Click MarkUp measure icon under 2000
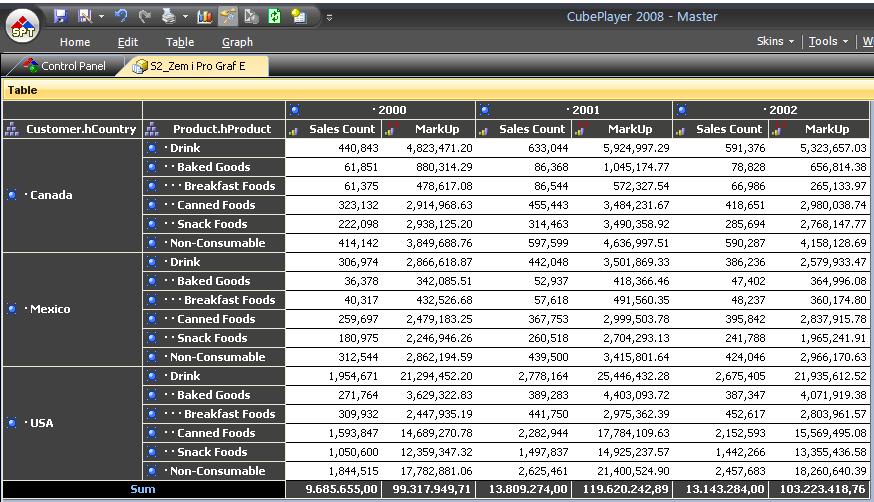The width and height of the screenshot is (874, 502). (x=390, y=130)
